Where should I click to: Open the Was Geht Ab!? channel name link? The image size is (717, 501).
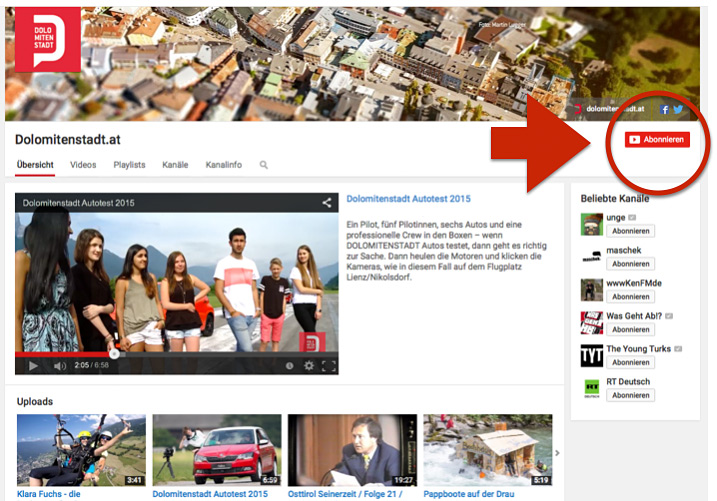634,316
